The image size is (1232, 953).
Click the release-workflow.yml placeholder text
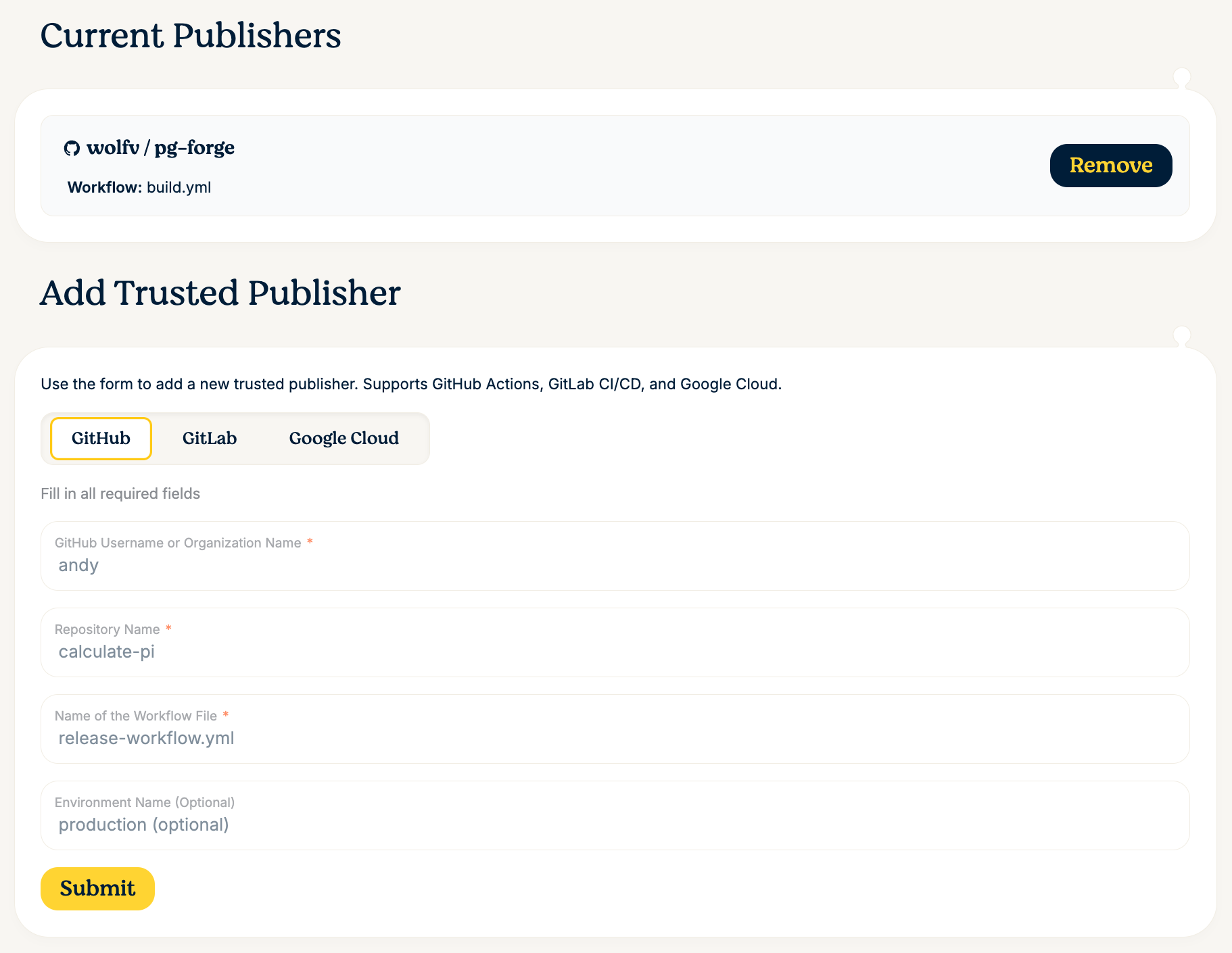[x=146, y=738]
